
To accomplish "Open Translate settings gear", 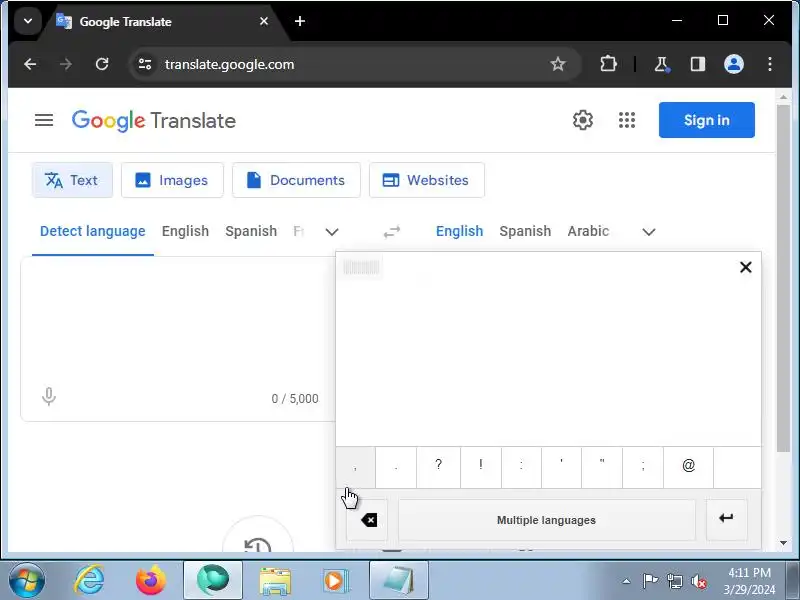I will 583,120.
